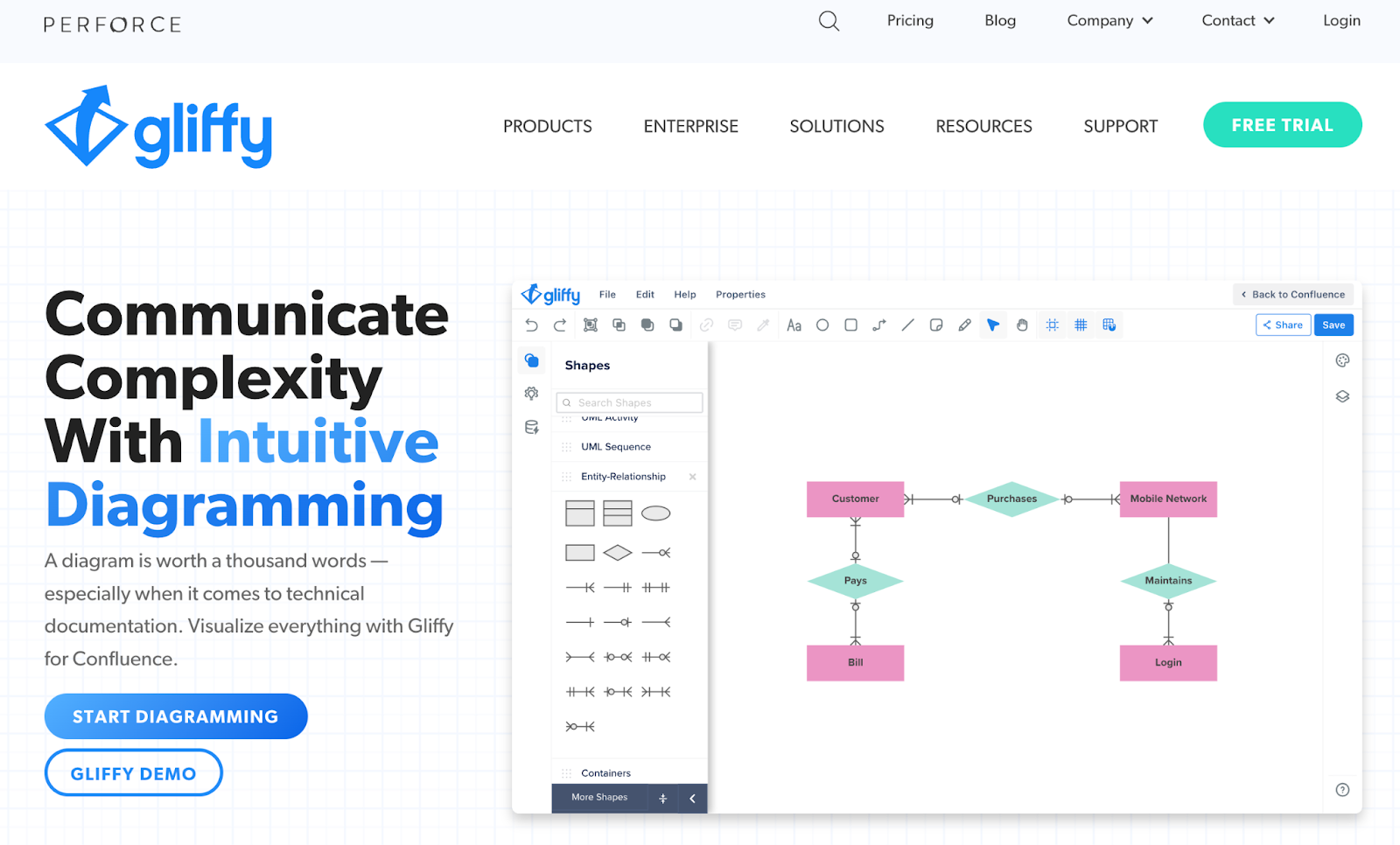
Task: Open the SUPPORT navigation item
Action: tap(1120, 127)
